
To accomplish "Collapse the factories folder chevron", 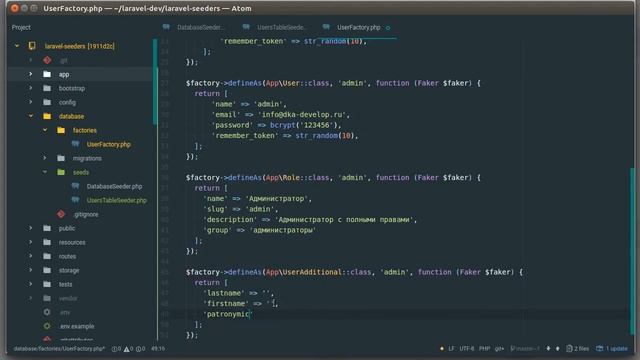I will click(45, 130).
